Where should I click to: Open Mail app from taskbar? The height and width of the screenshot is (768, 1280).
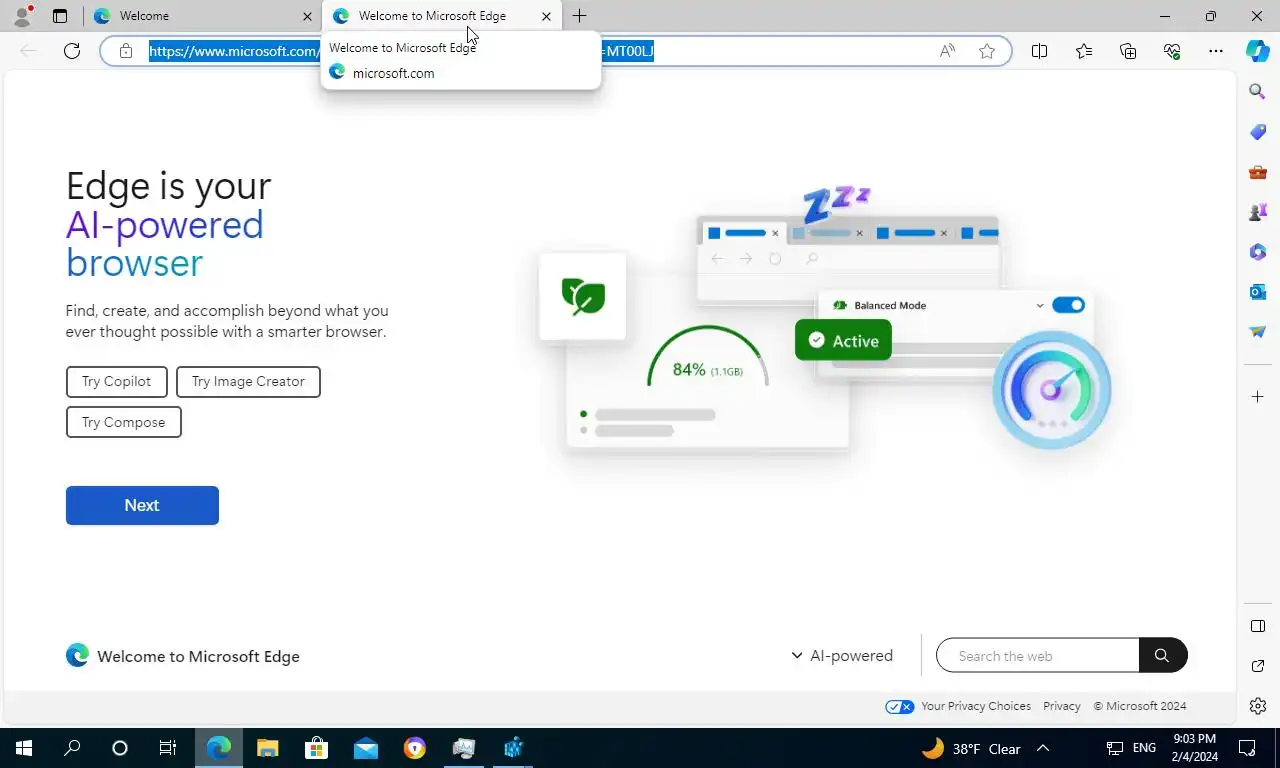[x=365, y=748]
